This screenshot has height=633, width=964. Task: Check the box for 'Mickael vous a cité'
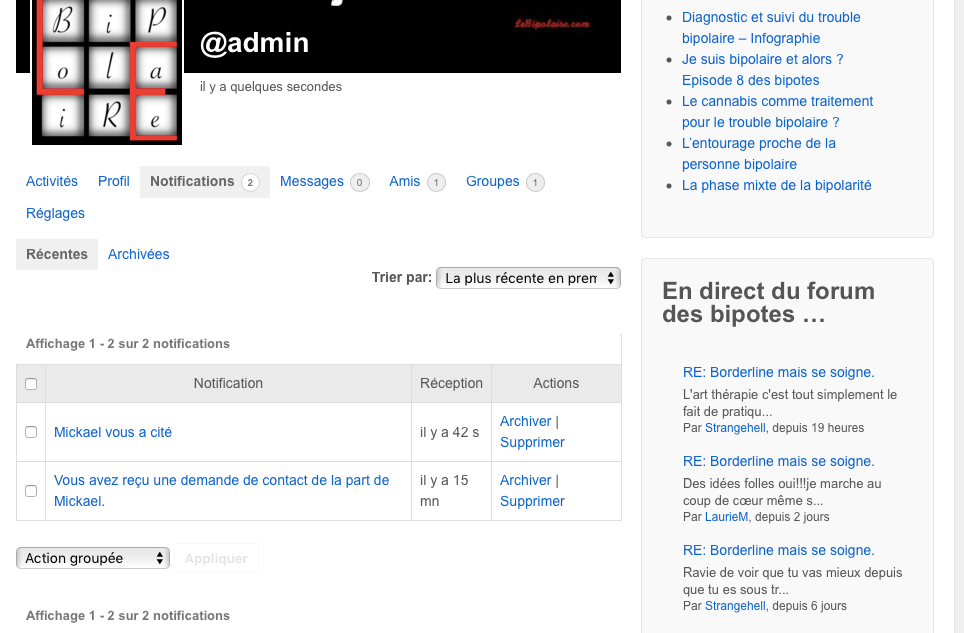pos(31,432)
